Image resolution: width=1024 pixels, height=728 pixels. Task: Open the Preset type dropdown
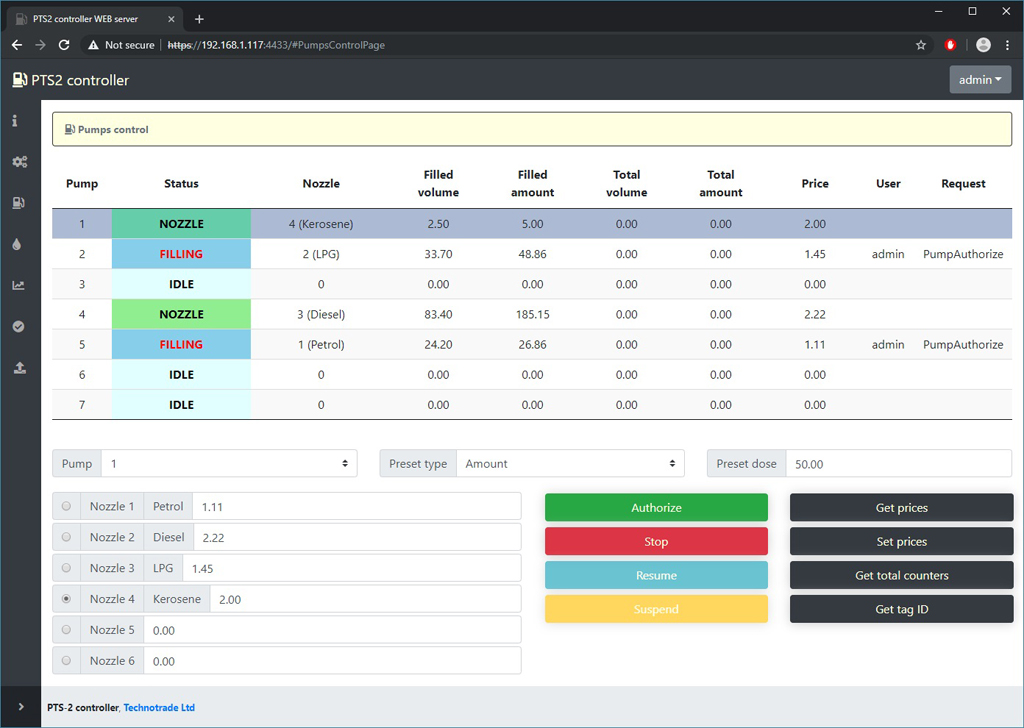click(x=569, y=464)
